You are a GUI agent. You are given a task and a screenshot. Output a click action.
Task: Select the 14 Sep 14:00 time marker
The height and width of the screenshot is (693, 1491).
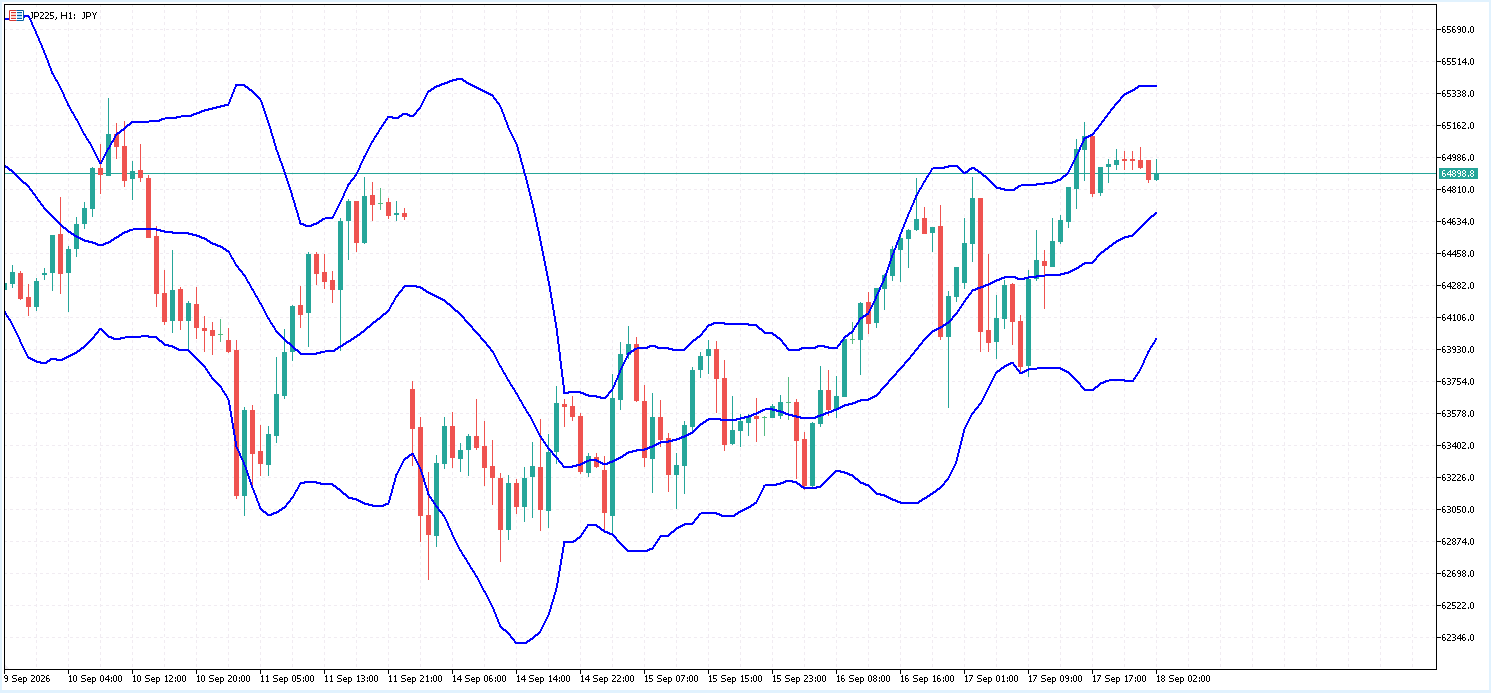coord(543,679)
